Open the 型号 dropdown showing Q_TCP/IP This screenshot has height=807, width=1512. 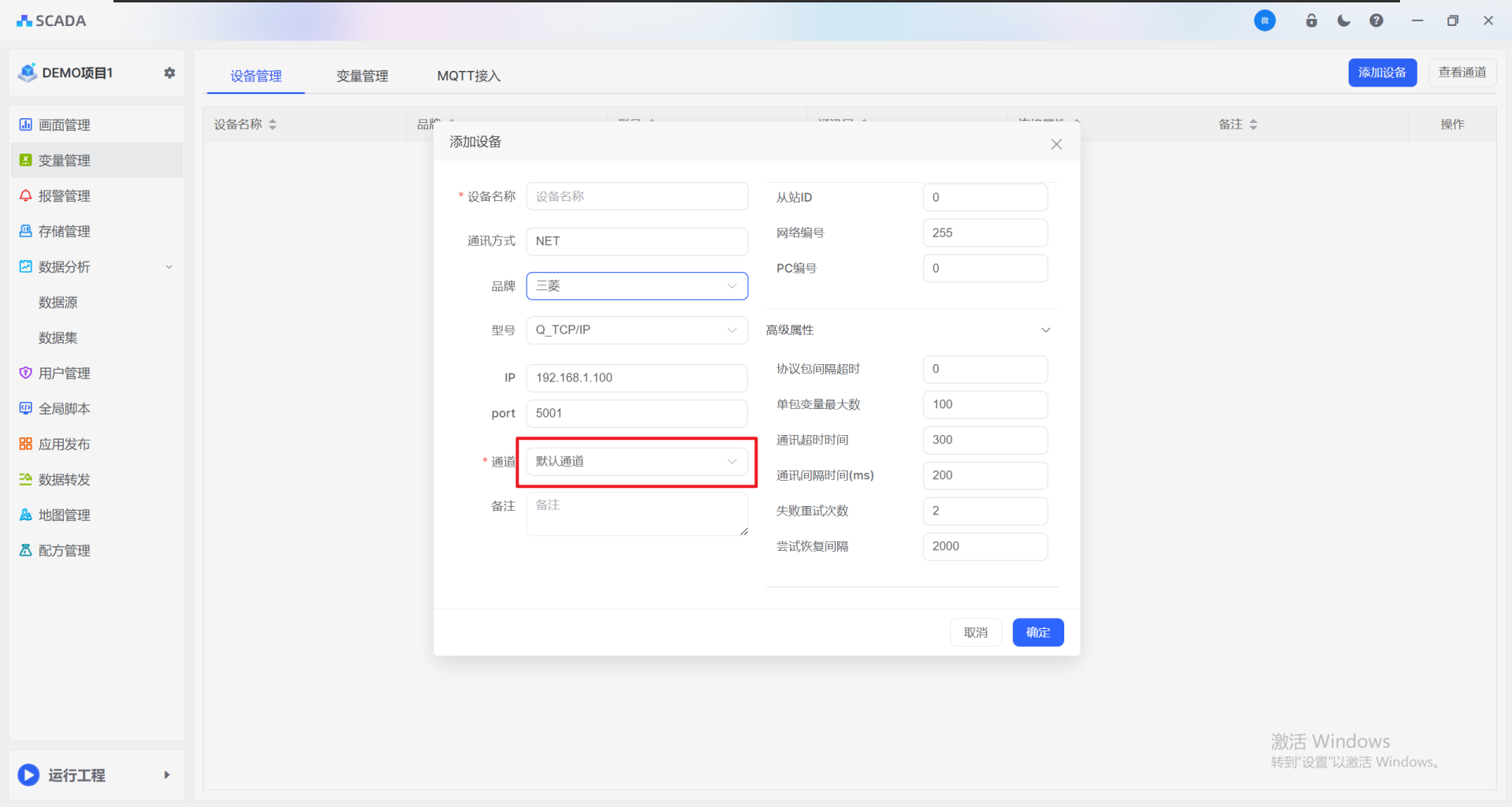(x=637, y=330)
